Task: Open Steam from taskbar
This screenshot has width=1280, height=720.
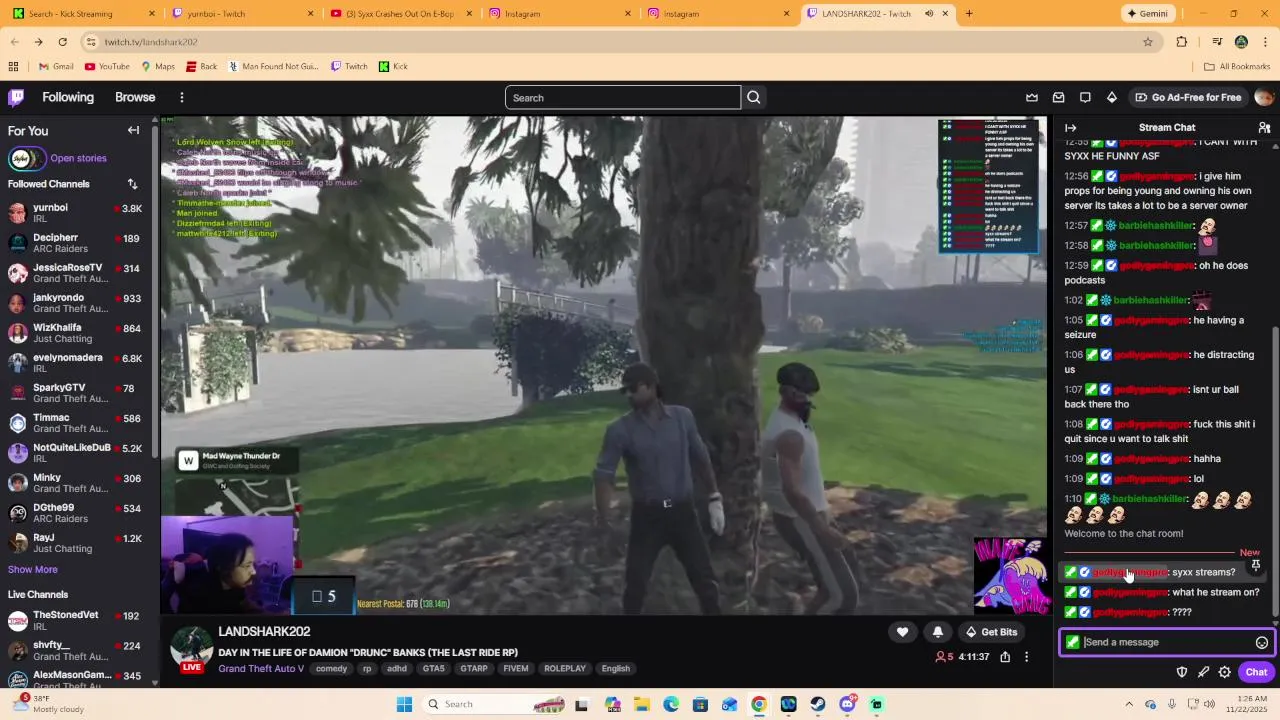Action: 818,704
